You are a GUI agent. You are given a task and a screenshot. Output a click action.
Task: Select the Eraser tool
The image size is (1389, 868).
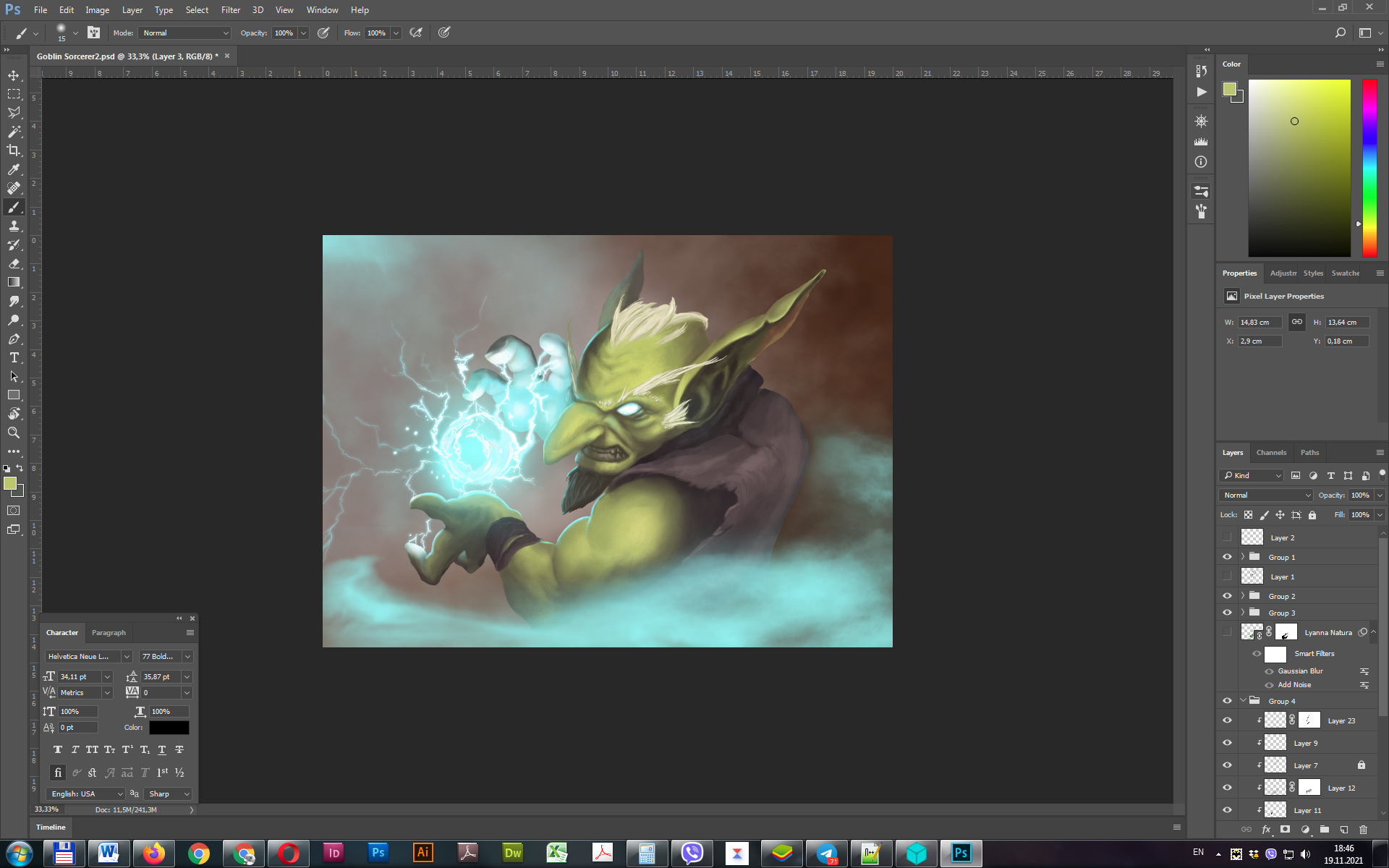pos(14,263)
